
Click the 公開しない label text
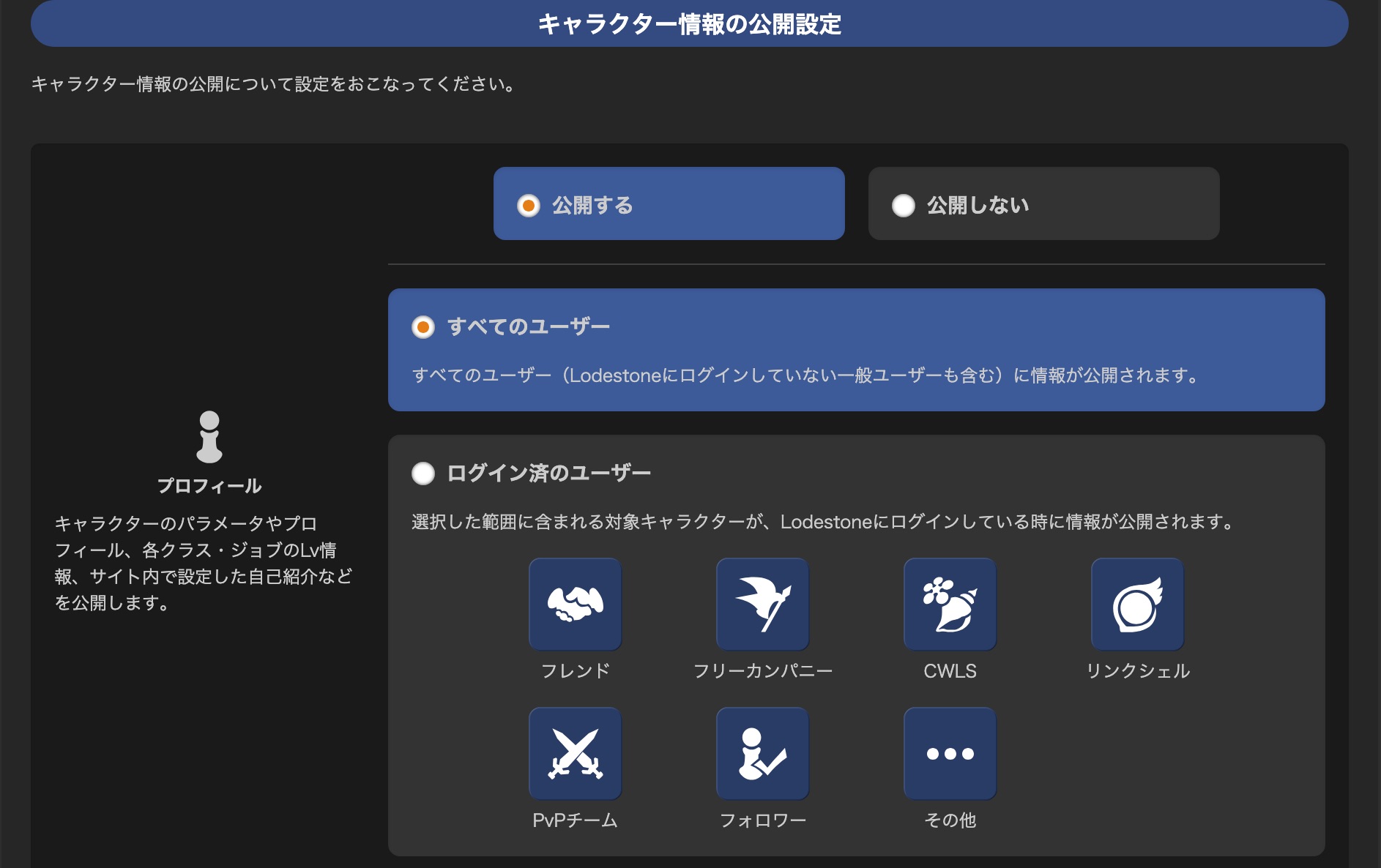pos(978,206)
